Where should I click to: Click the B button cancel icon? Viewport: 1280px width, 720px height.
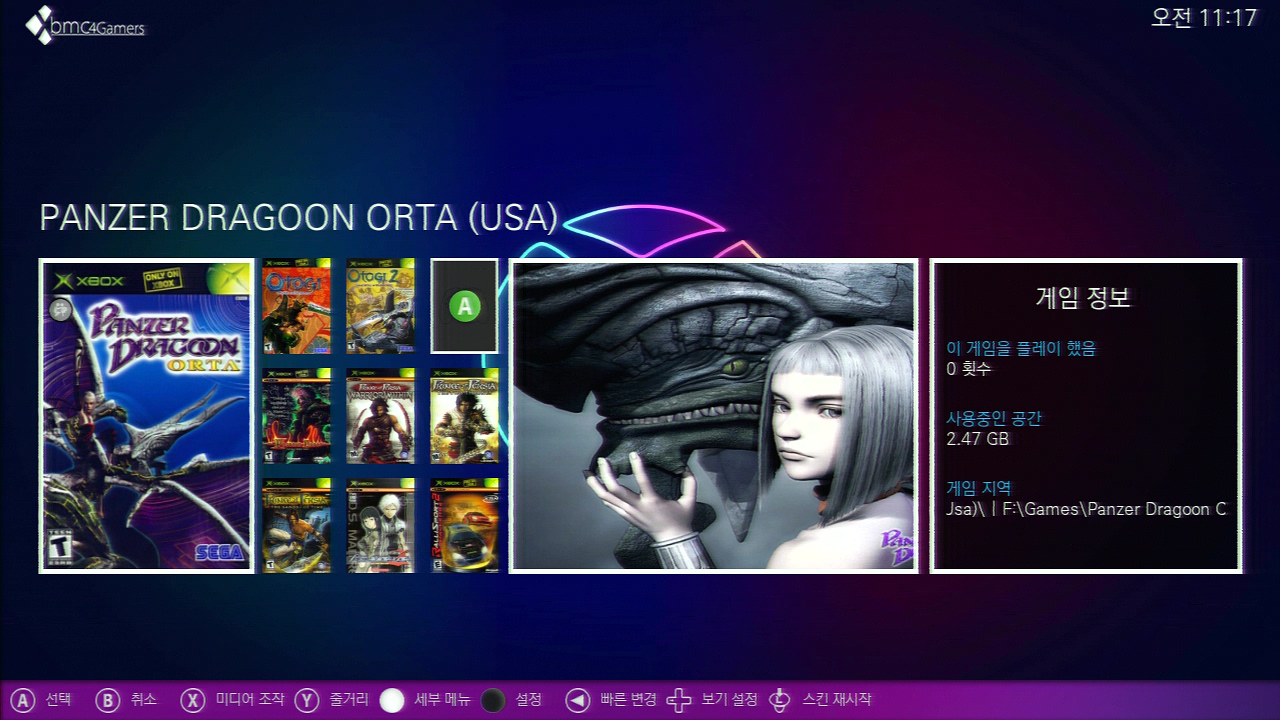107,700
